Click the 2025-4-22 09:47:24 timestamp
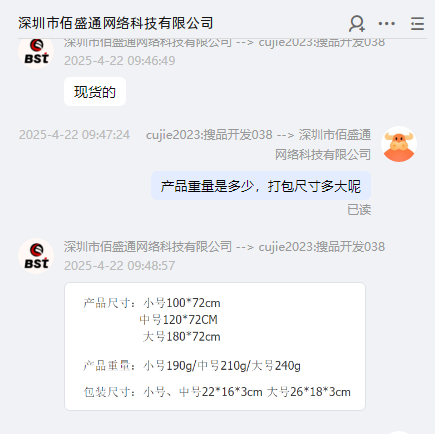The height and width of the screenshot is (434, 435). [x=74, y=135]
